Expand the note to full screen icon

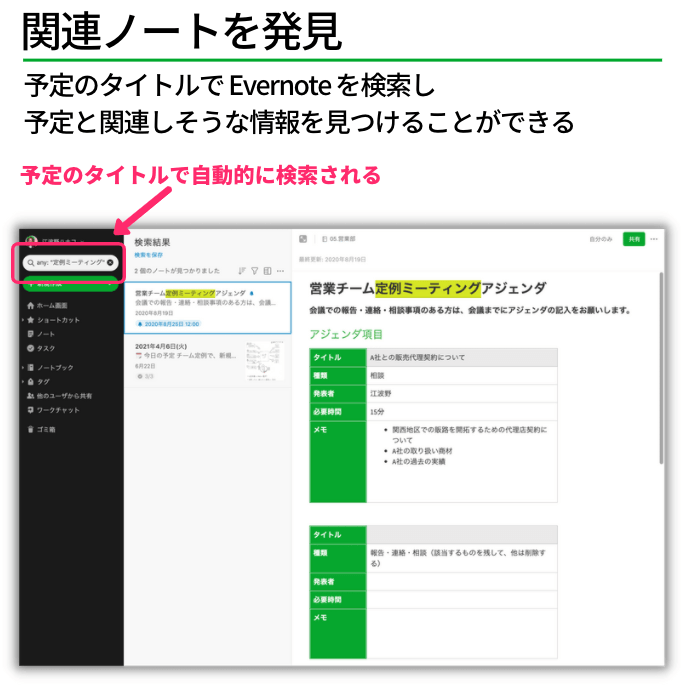tap(303, 239)
